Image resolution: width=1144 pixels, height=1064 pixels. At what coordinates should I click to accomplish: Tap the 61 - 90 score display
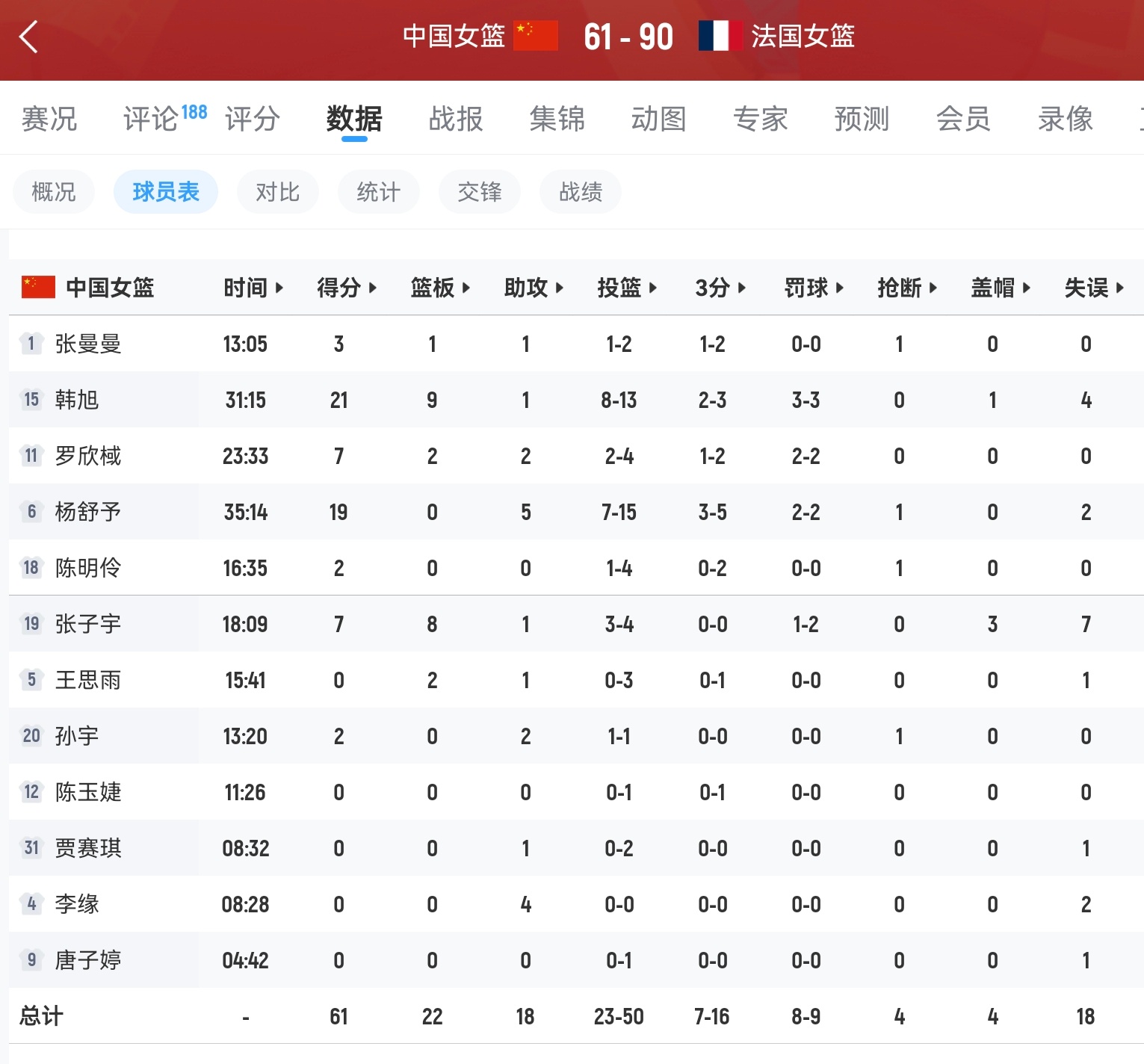tap(628, 37)
